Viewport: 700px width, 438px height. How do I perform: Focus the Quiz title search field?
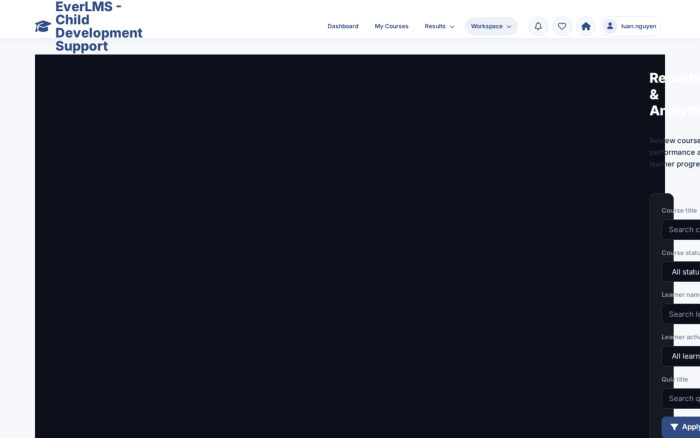(681, 398)
